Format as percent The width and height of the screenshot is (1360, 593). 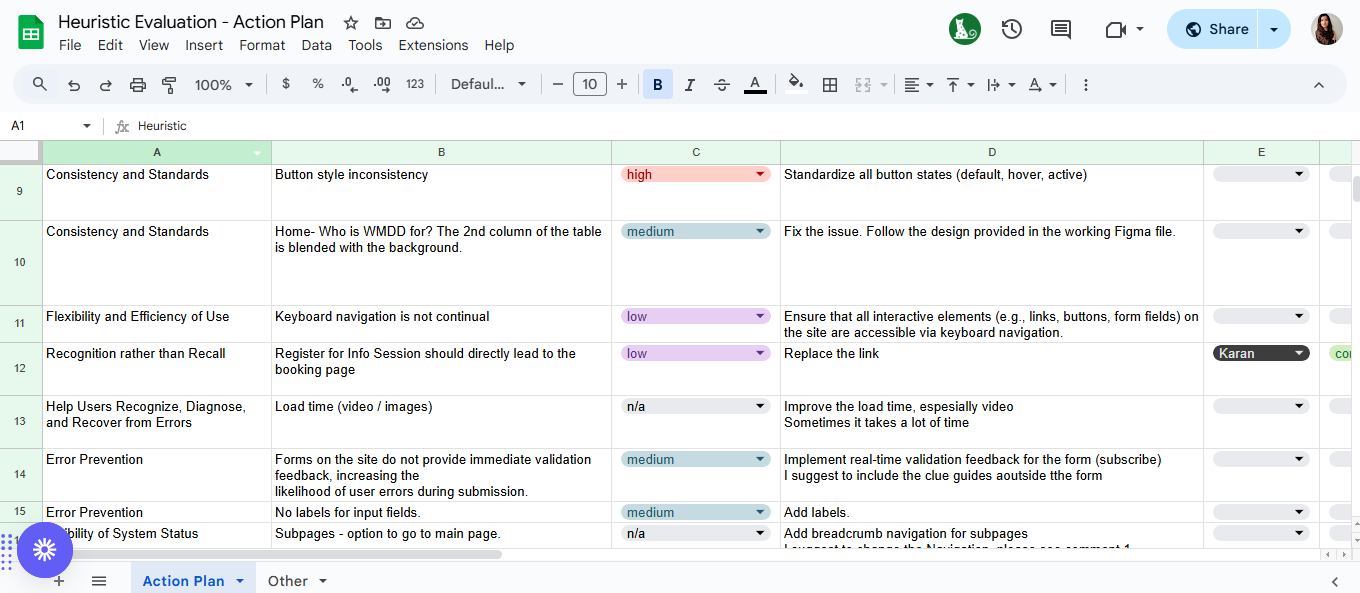[318, 84]
